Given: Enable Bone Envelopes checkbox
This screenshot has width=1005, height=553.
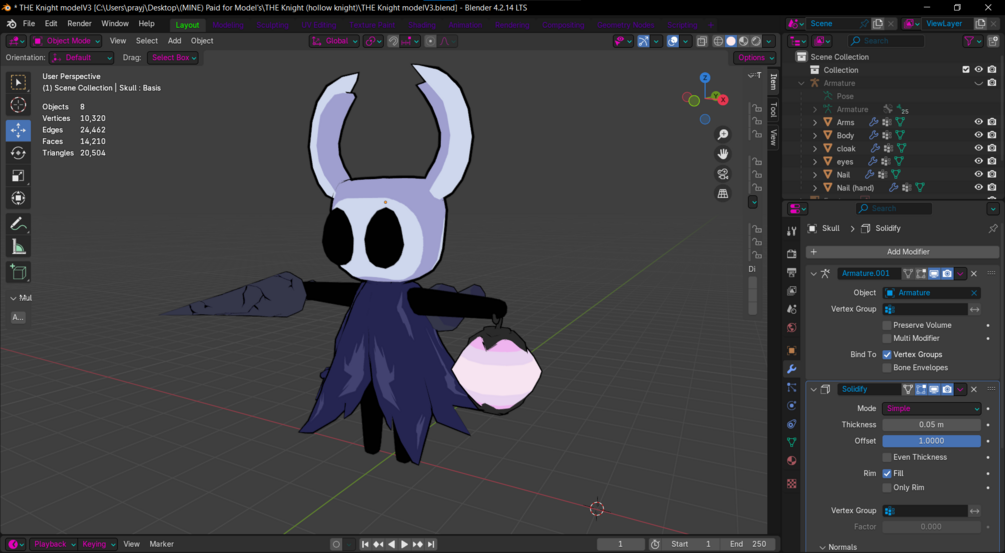Looking at the screenshot, I should pos(887,368).
